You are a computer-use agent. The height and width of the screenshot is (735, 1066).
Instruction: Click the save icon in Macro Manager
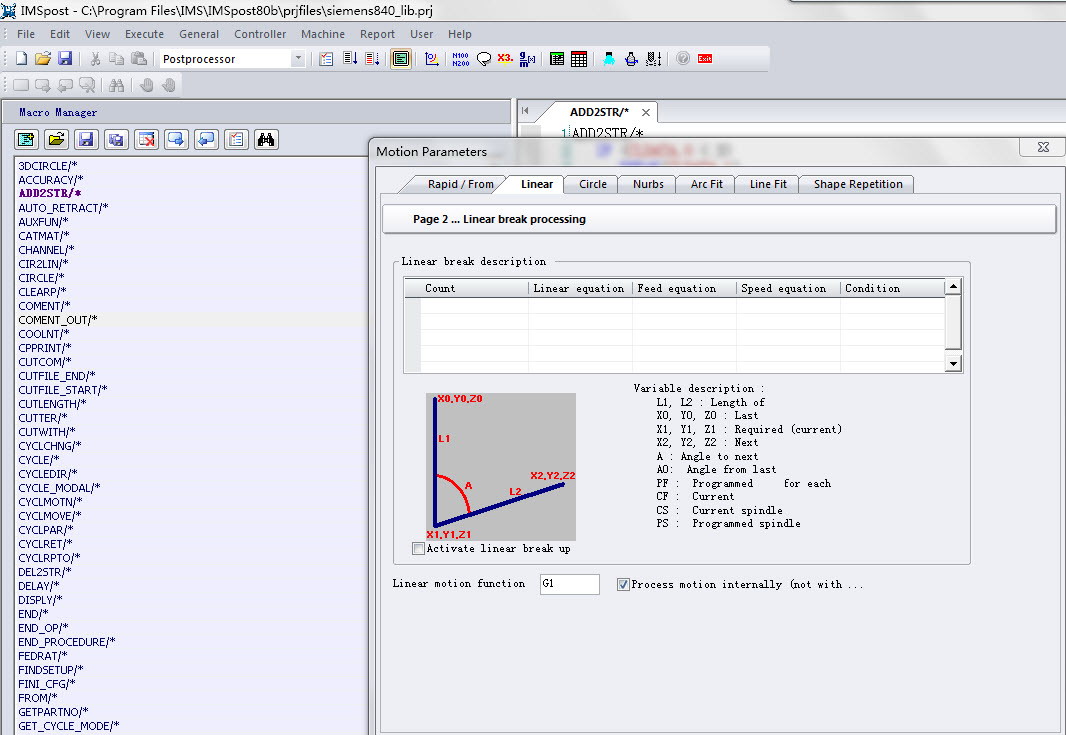point(86,139)
